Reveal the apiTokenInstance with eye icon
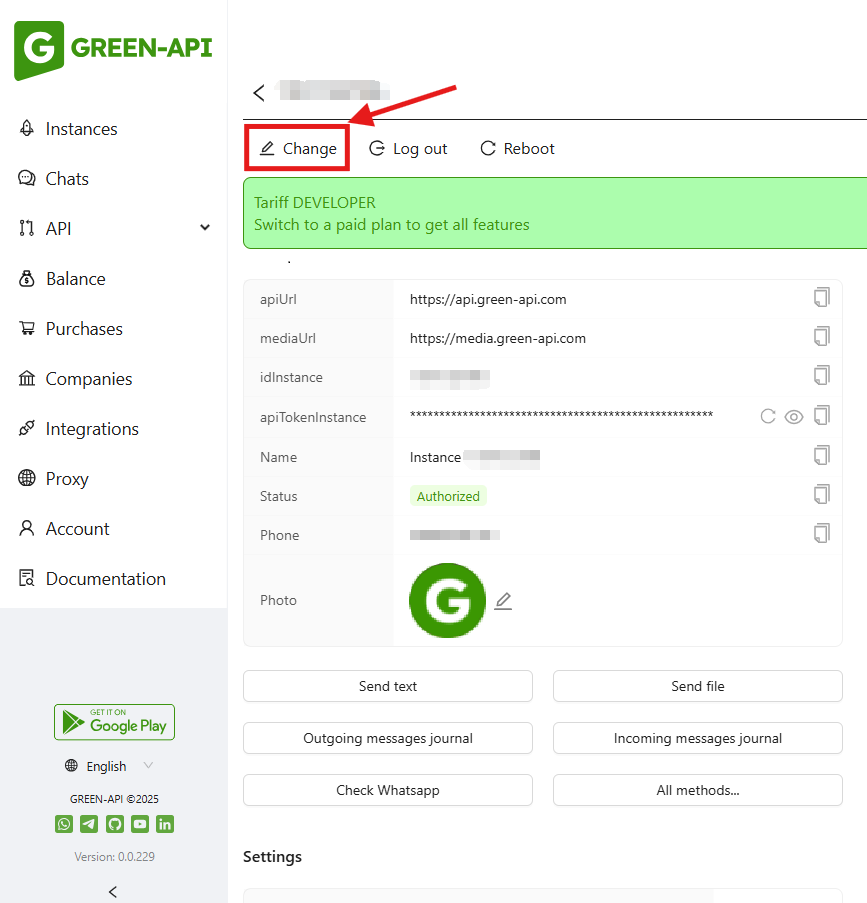The image size is (867, 903). point(794,416)
